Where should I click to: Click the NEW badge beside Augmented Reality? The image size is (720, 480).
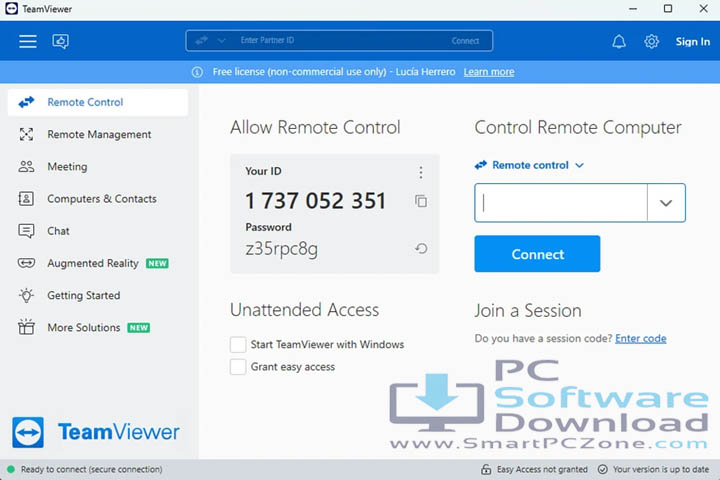point(157,263)
